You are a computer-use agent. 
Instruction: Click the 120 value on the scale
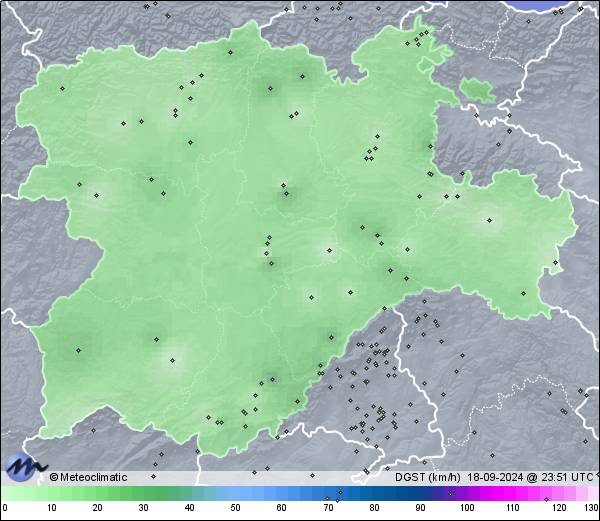pos(559,508)
